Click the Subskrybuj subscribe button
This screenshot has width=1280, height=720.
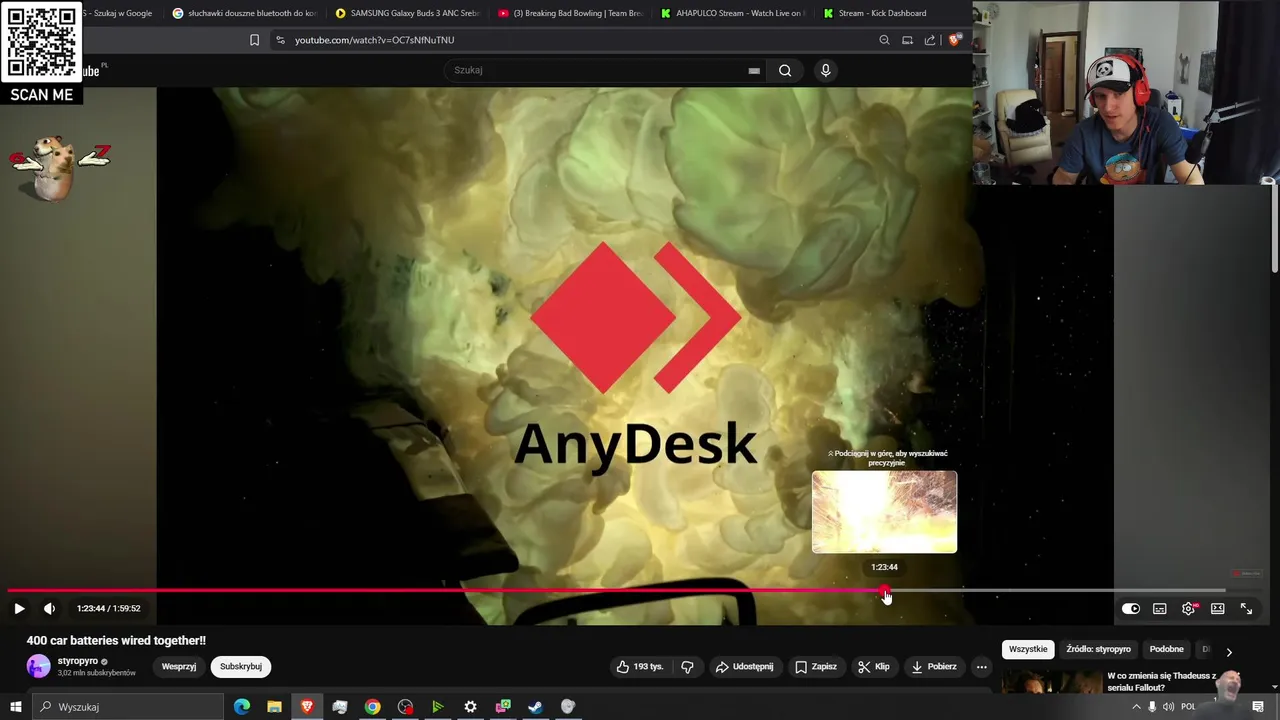pyautogui.click(x=241, y=667)
